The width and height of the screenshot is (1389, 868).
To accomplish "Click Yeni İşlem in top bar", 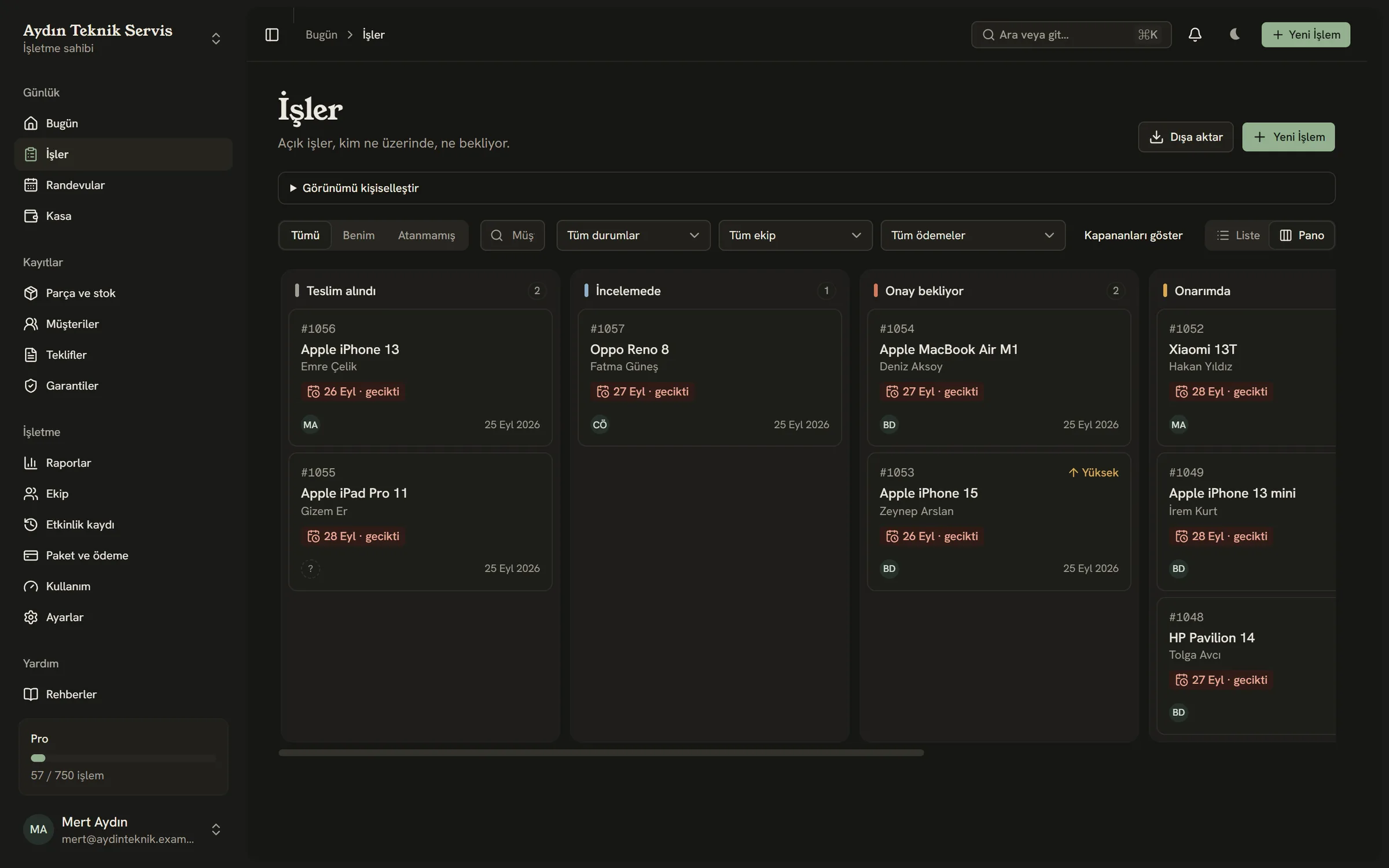I will (x=1306, y=35).
